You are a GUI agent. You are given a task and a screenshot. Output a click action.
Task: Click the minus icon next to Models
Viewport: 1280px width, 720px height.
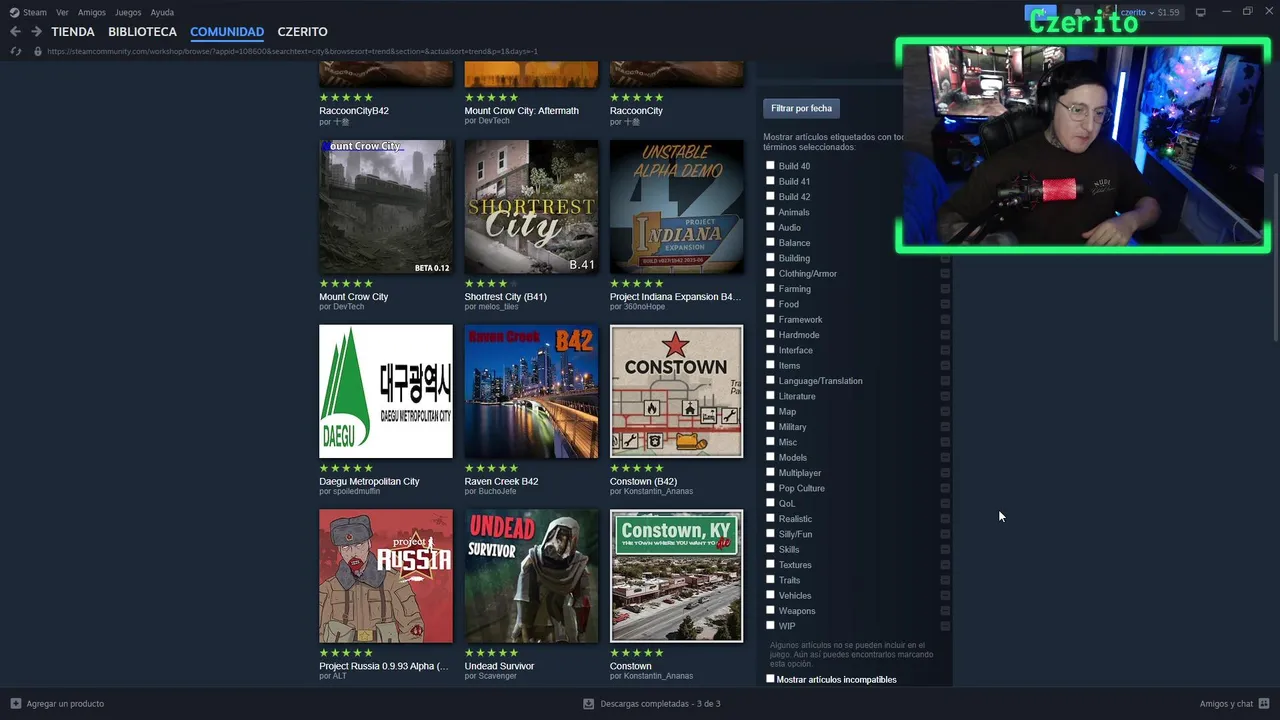tap(945, 458)
